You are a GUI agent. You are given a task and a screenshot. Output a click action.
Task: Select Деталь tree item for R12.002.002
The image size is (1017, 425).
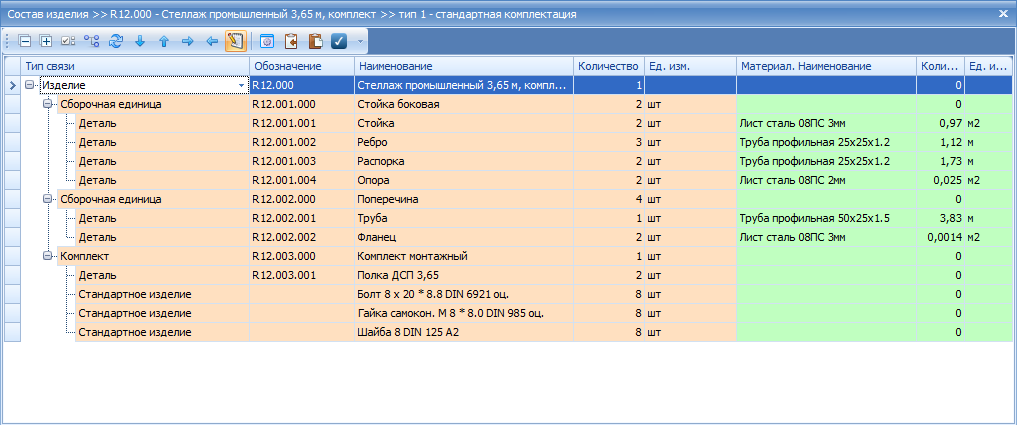point(162,237)
